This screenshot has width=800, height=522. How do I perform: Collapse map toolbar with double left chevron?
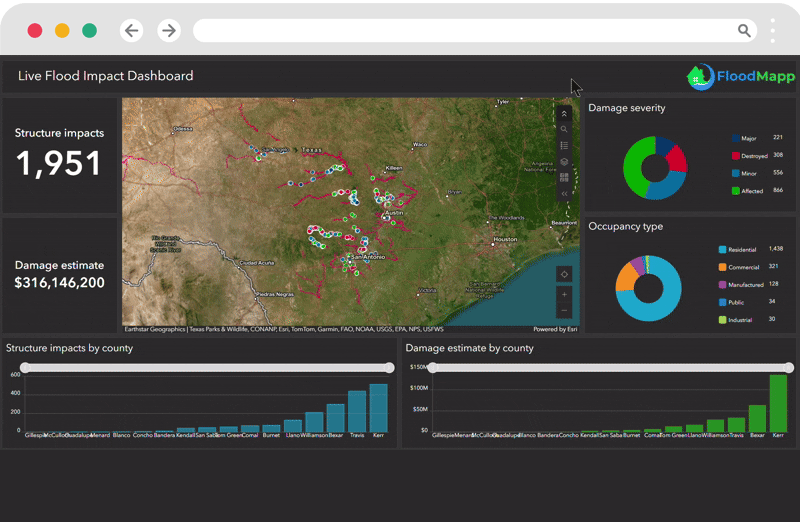point(564,194)
